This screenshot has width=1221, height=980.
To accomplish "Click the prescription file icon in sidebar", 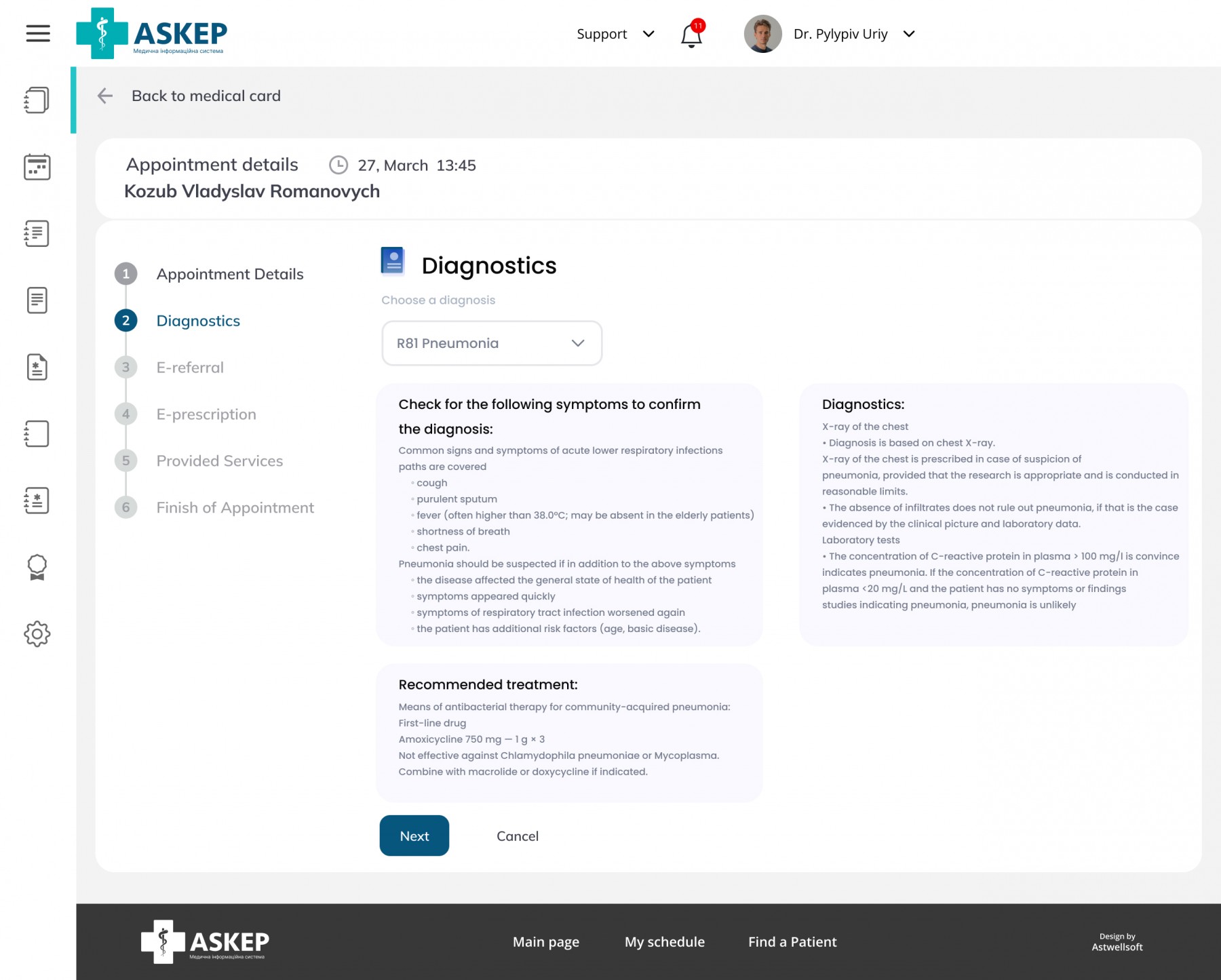I will (37, 367).
